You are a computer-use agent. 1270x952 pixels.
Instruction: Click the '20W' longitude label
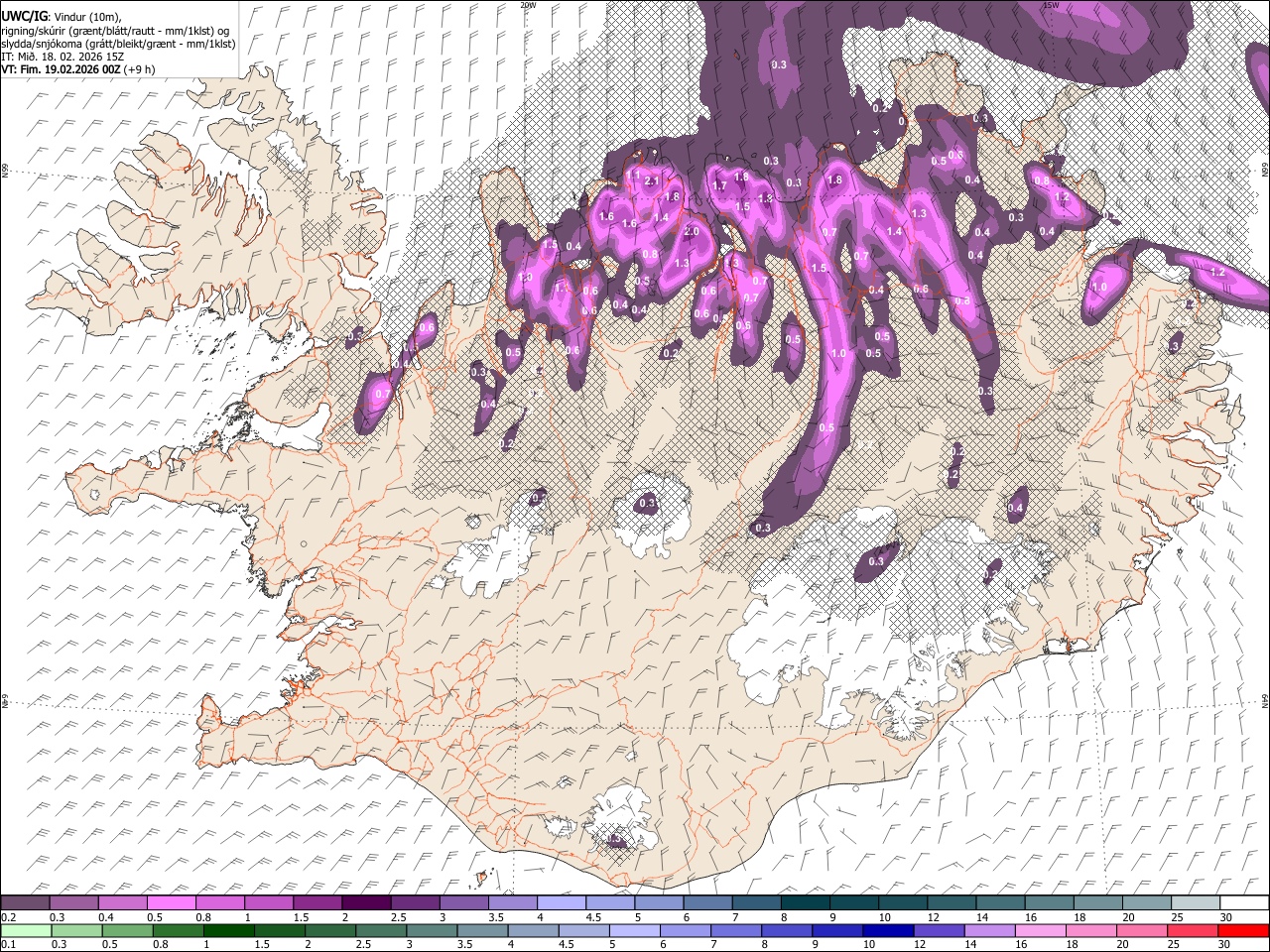528,5
